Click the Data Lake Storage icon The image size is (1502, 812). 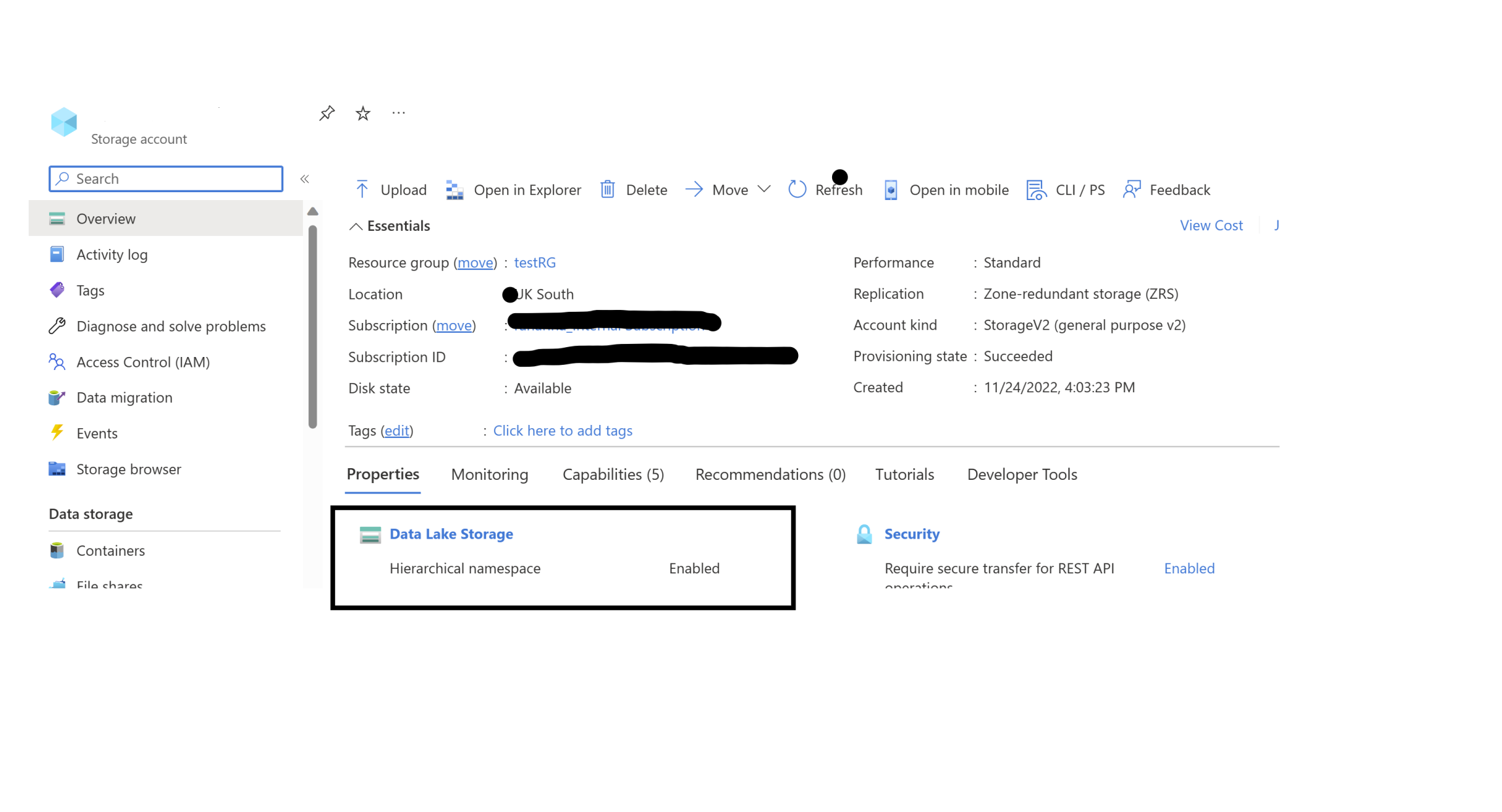(370, 535)
